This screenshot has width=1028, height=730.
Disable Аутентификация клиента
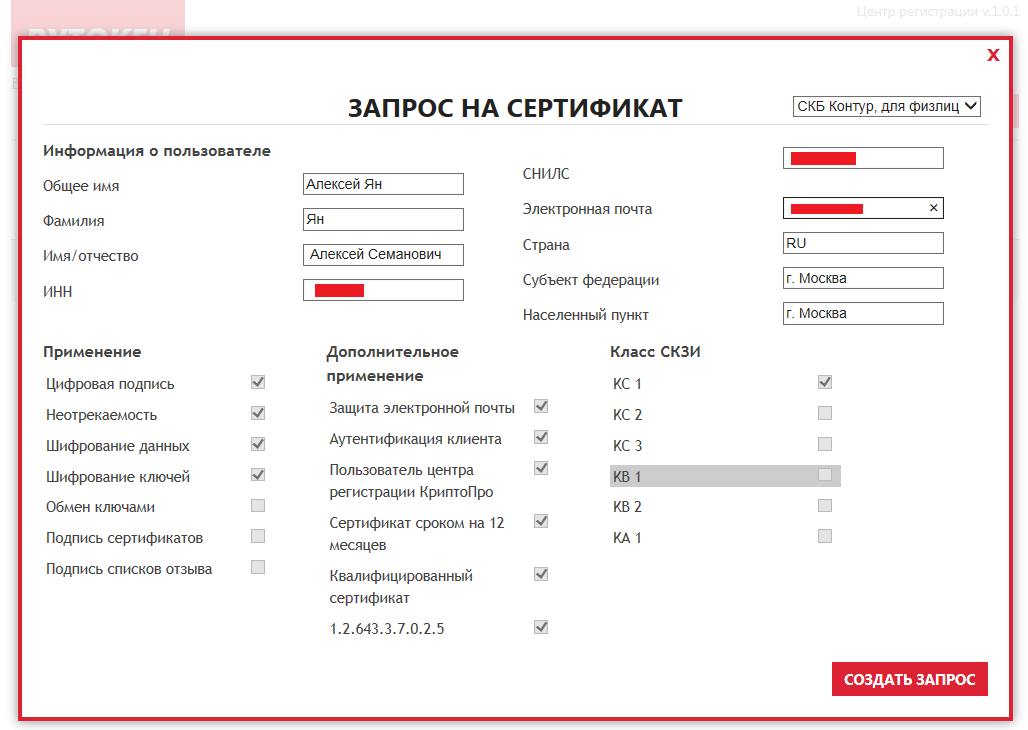click(540, 437)
